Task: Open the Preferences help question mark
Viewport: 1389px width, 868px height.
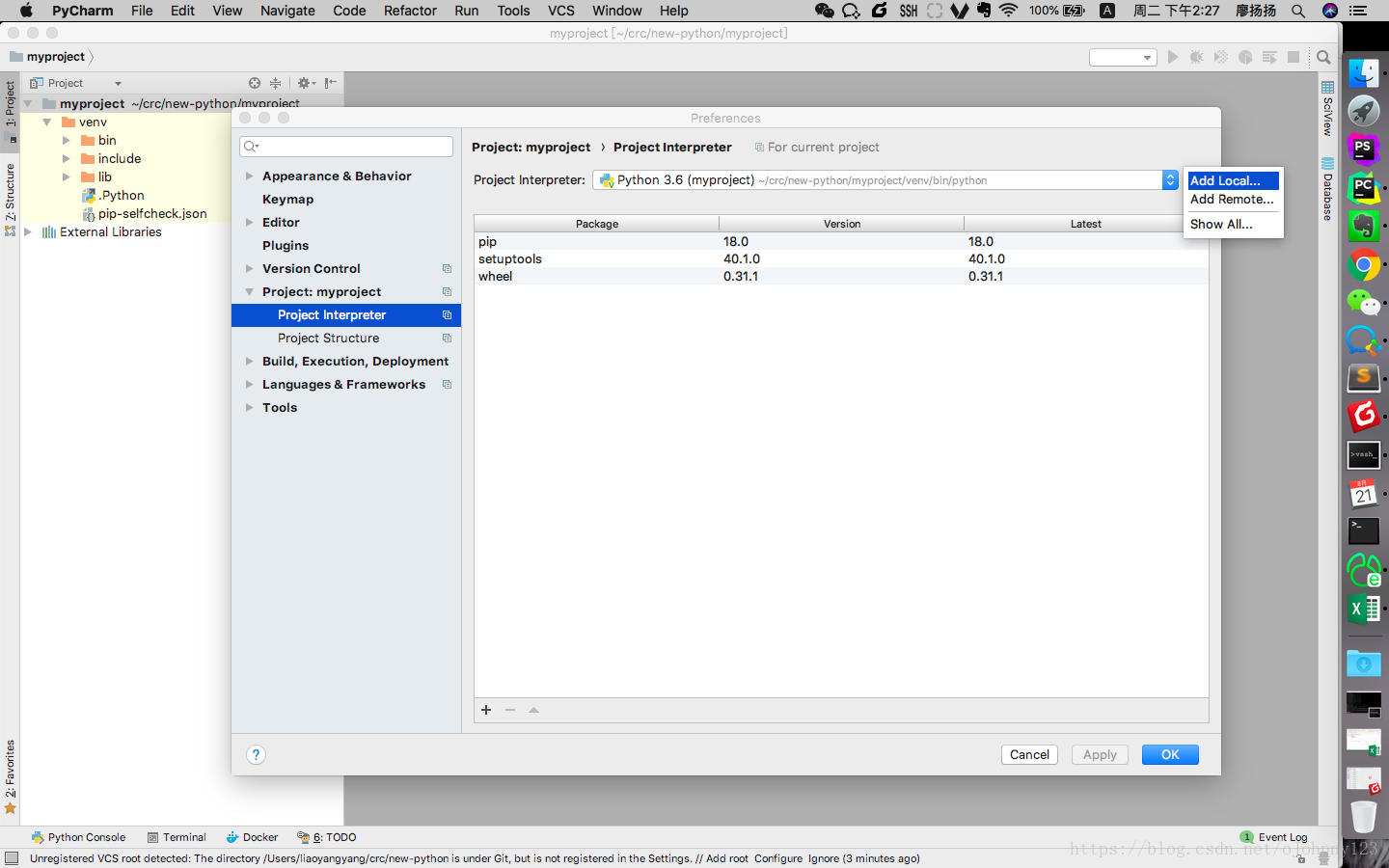Action: pyautogui.click(x=256, y=755)
